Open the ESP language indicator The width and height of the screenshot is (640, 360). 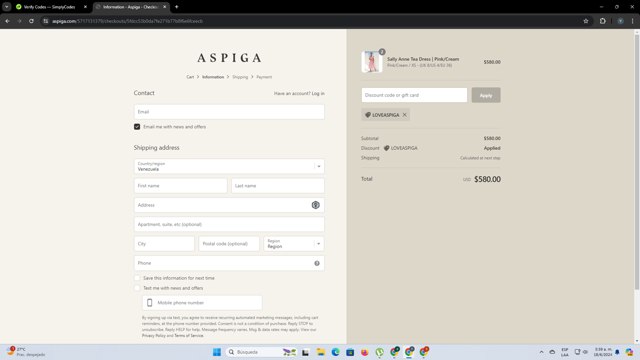[565, 352]
